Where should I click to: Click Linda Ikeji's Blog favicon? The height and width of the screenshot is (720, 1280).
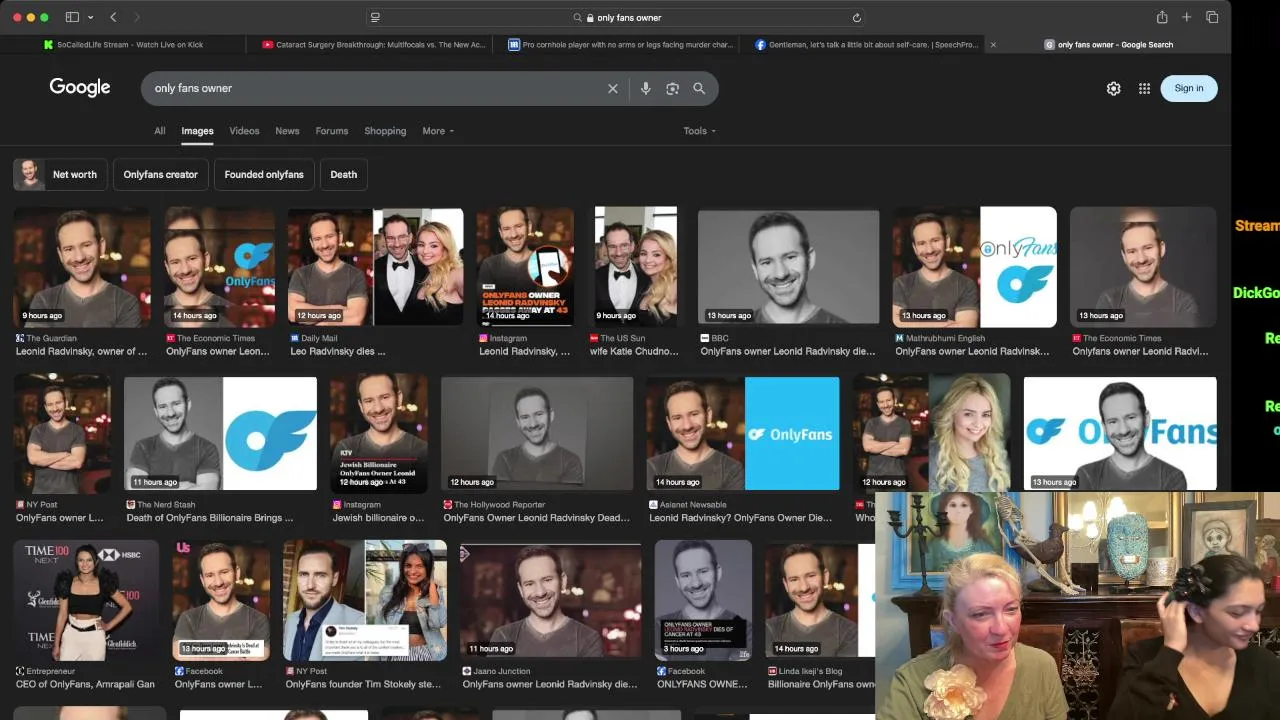(x=772, y=671)
